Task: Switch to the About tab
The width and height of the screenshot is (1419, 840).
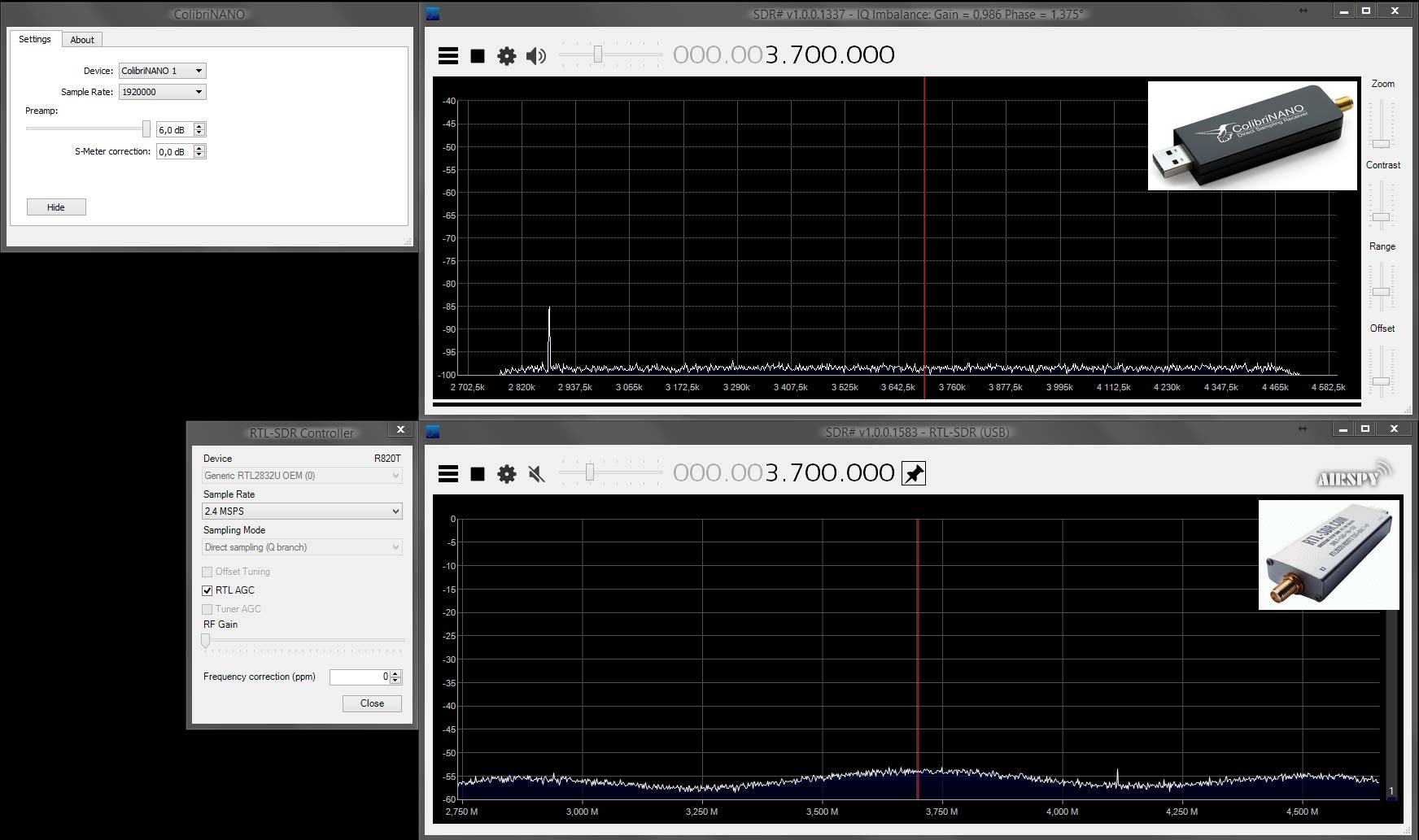Action: (82, 40)
